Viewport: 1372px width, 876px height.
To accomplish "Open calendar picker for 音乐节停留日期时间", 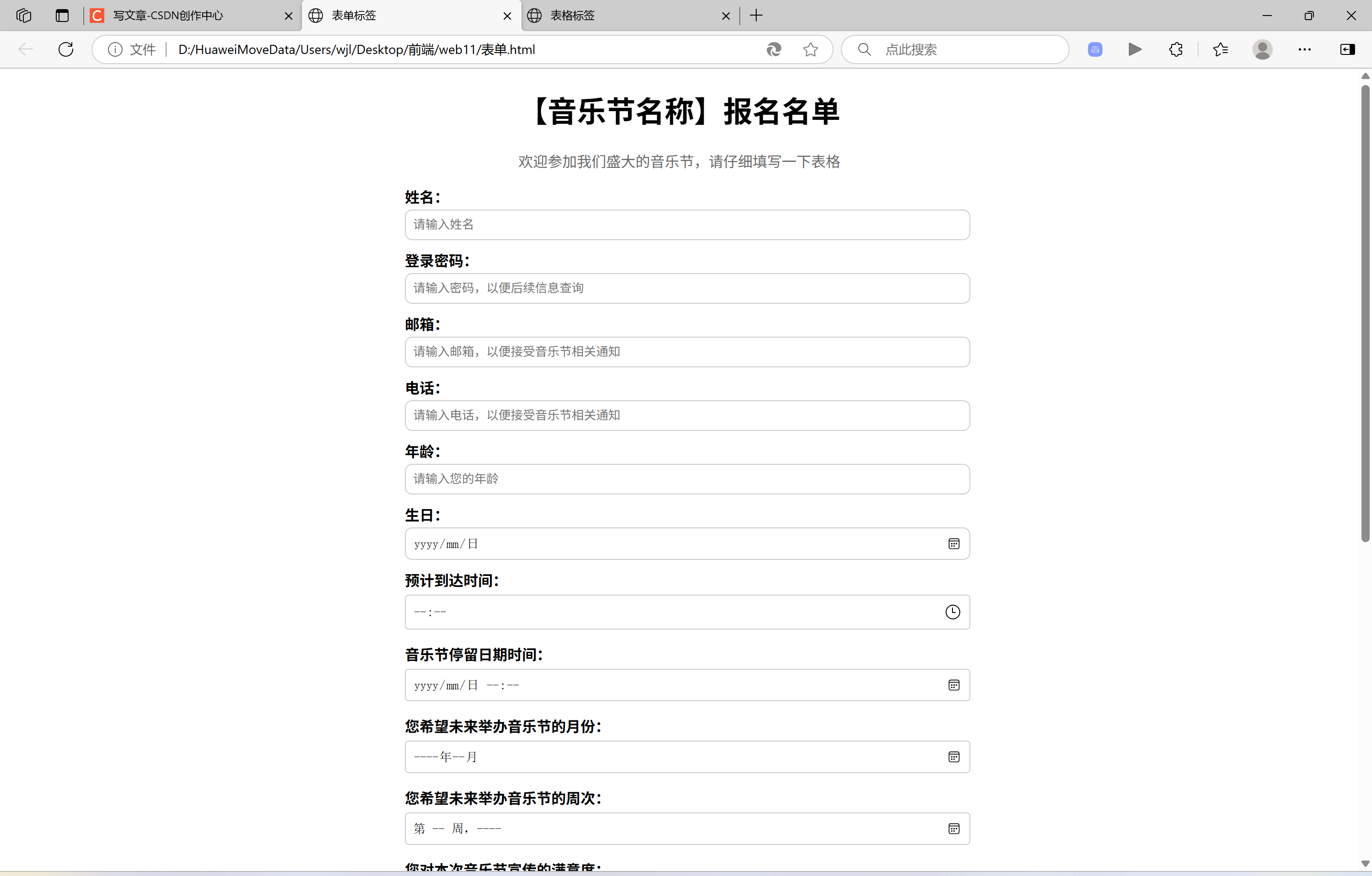I will pos(953,685).
